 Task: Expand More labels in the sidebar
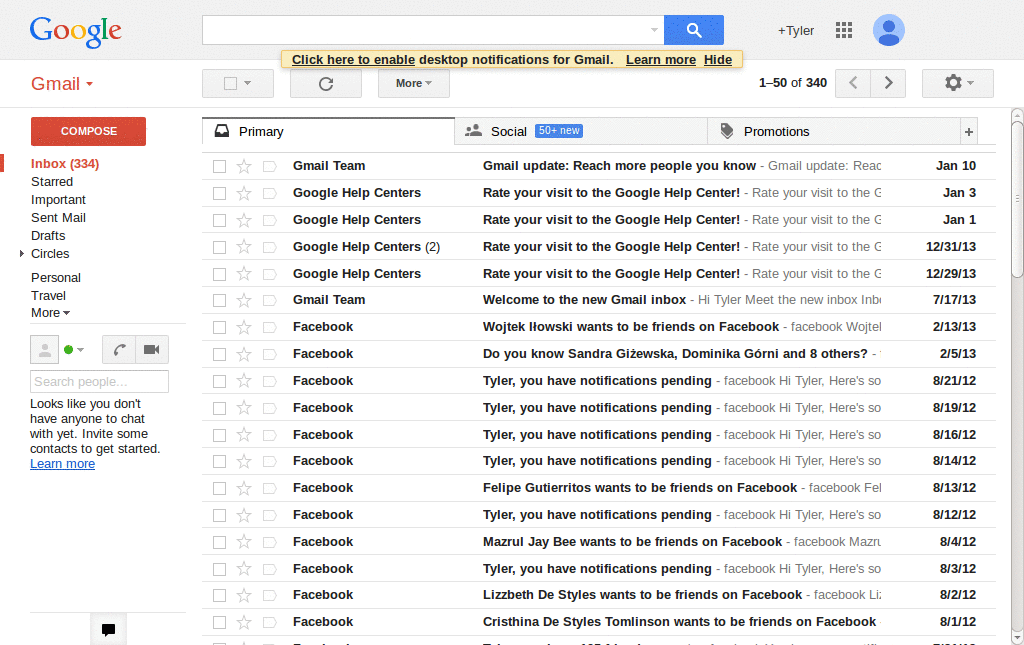coord(50,313)
